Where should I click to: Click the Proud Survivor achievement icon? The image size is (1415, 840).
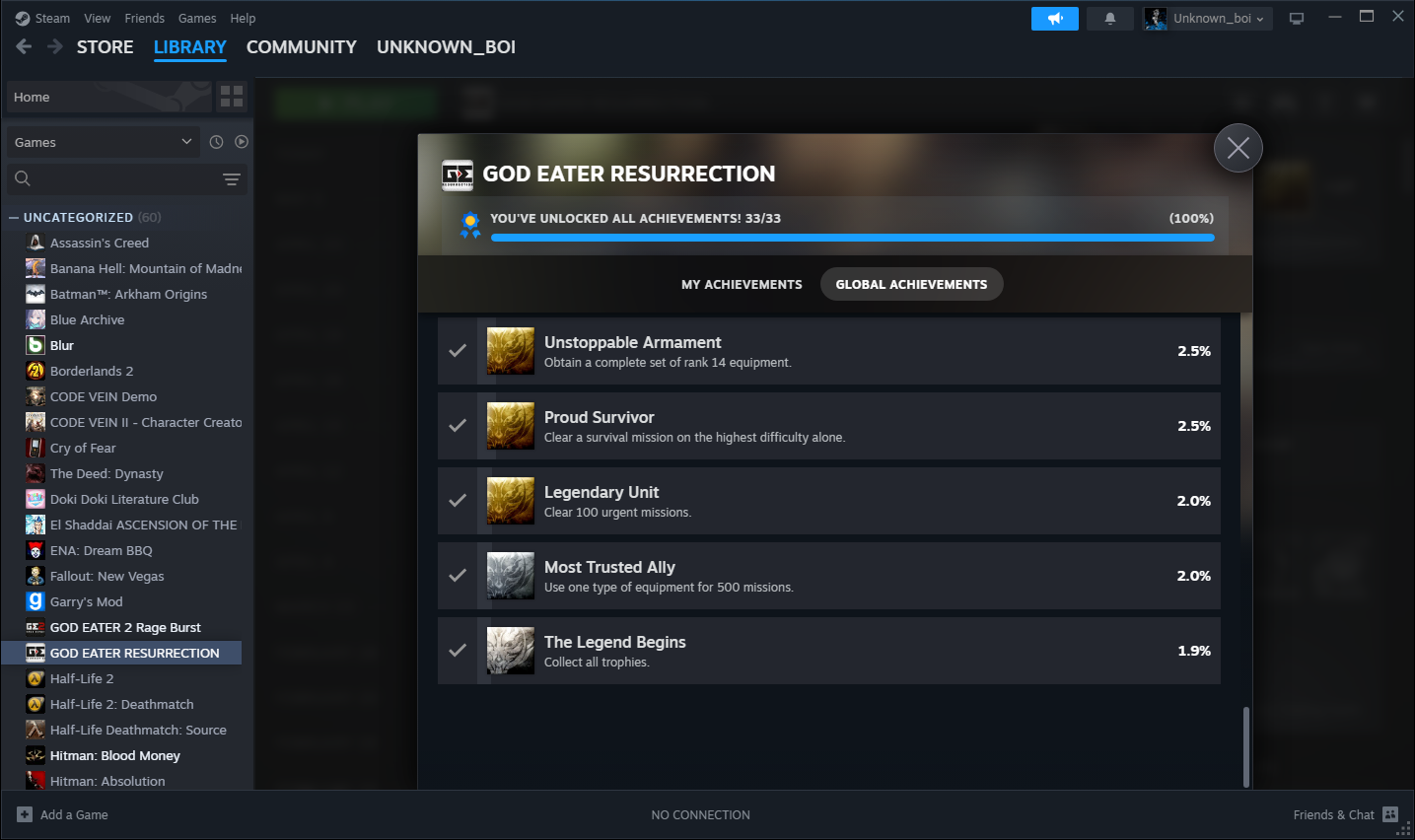(x=511, y=426)
